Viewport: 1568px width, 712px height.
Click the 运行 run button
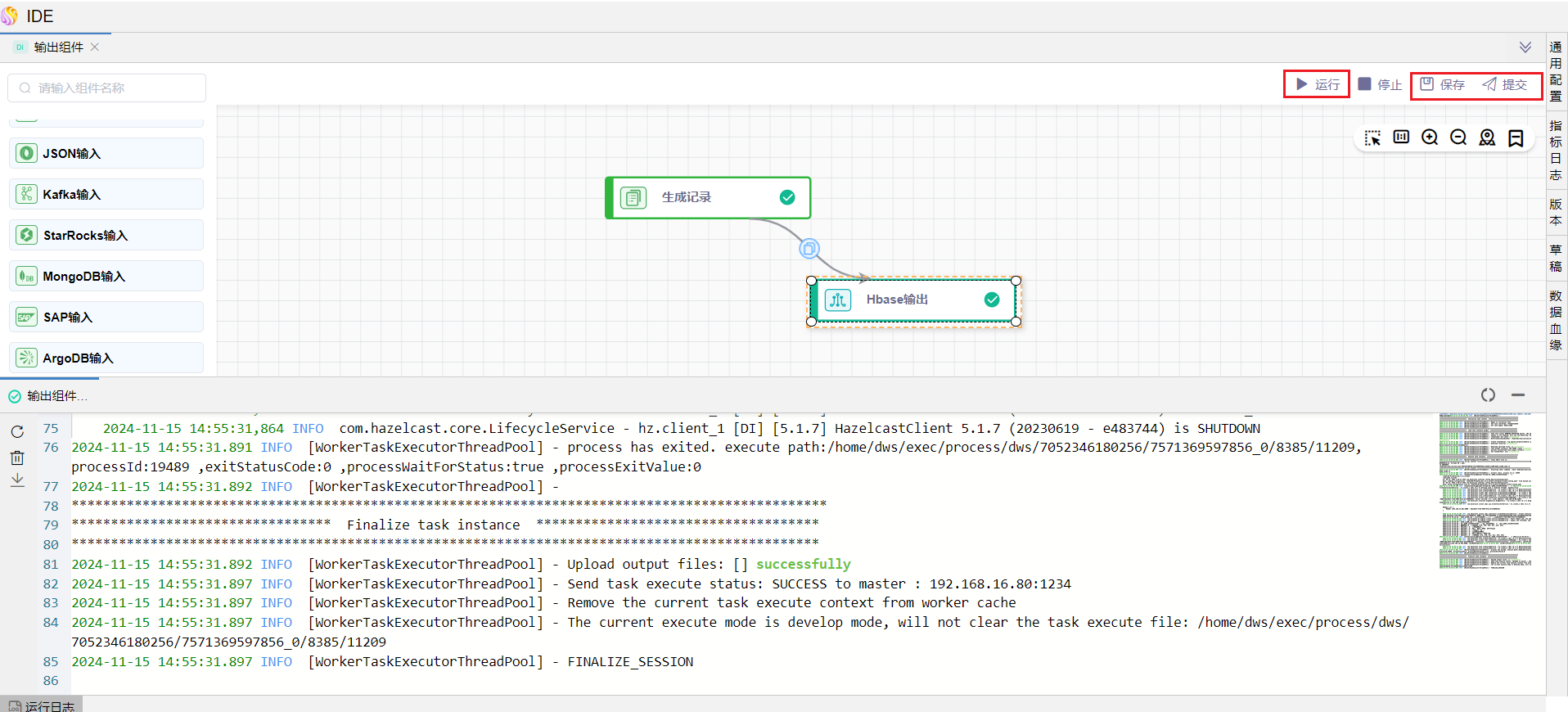click(1317, 84)
